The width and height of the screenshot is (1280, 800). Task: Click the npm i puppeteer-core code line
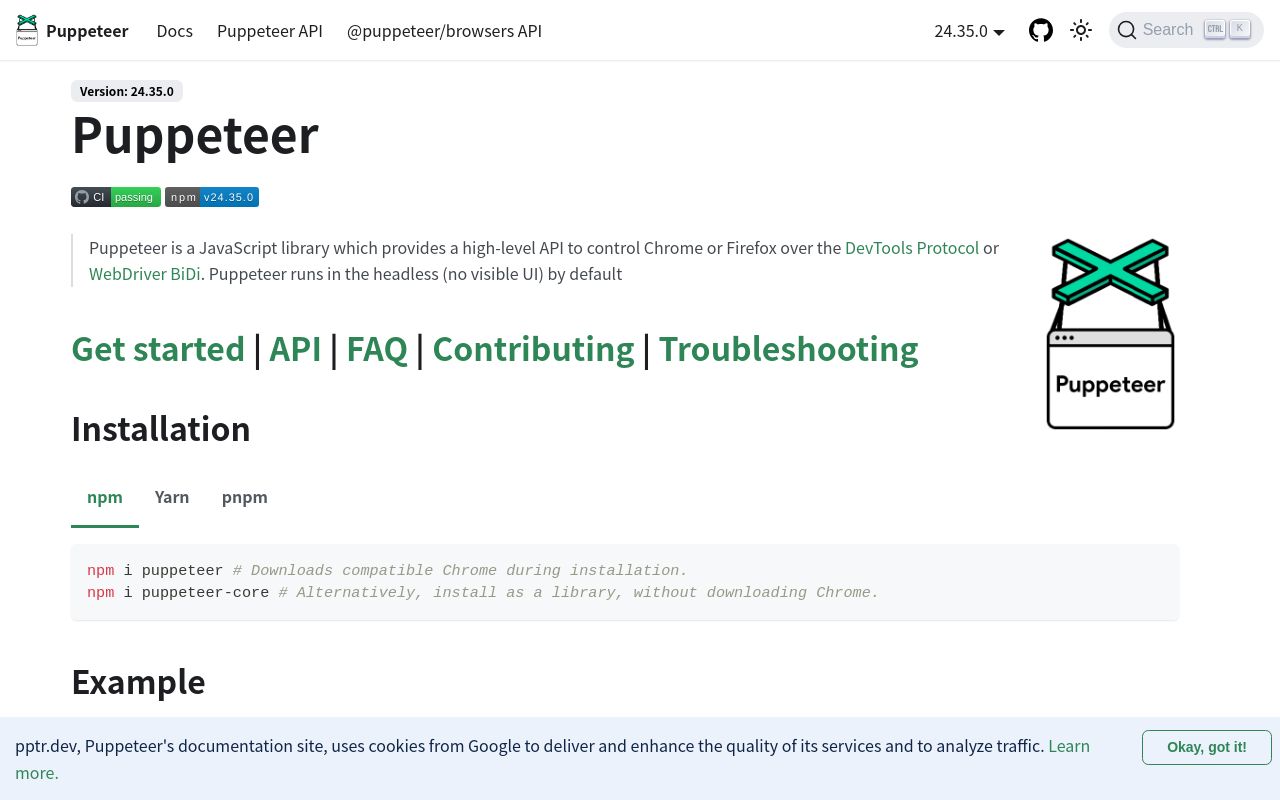pyautogui.click(x=483, y=593)
